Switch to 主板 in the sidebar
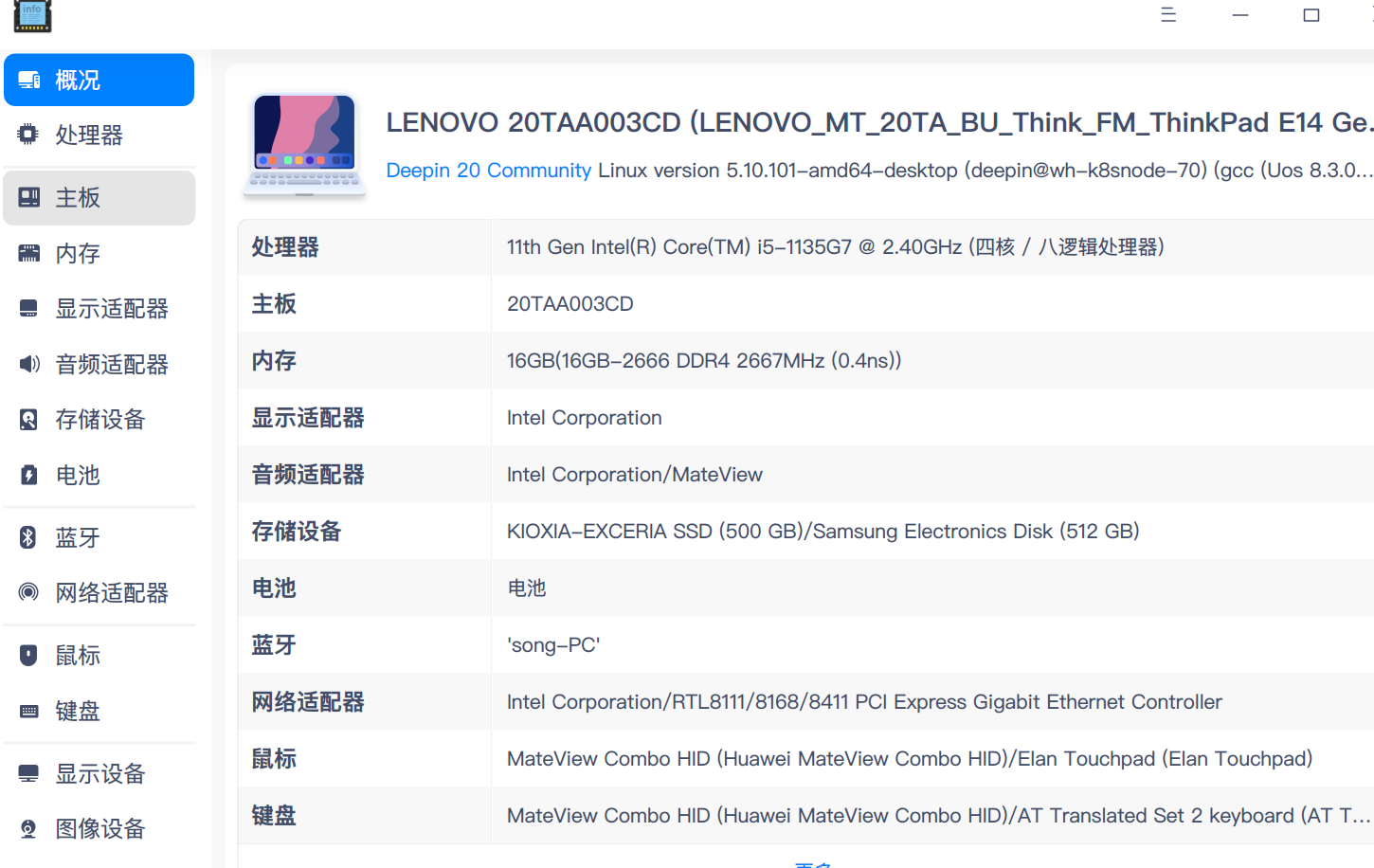 click(99, 197)
